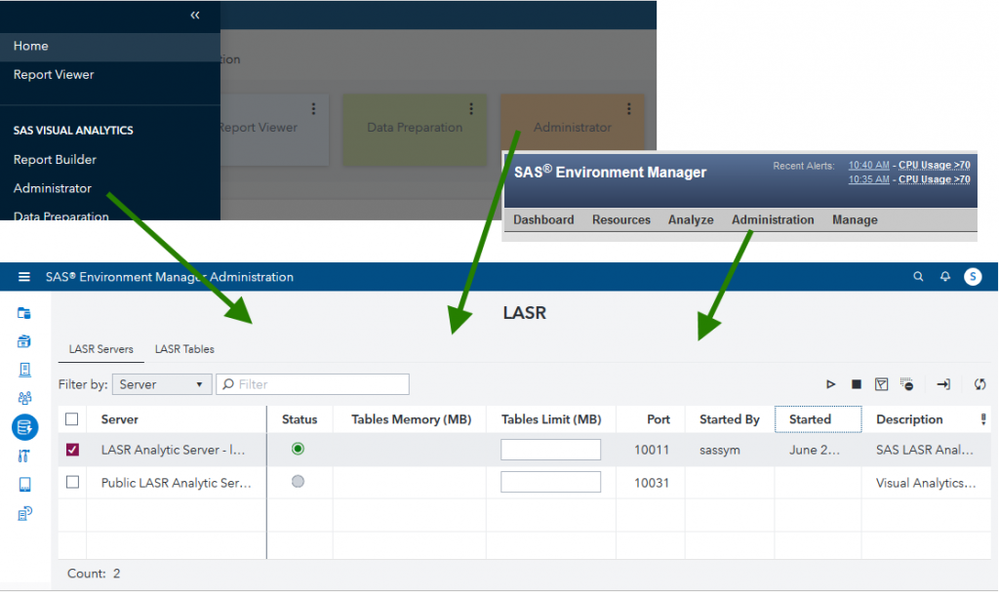Sort by Tables Limit (MB) column
This screenshot has width=999, height=592.
pos(551,419)
